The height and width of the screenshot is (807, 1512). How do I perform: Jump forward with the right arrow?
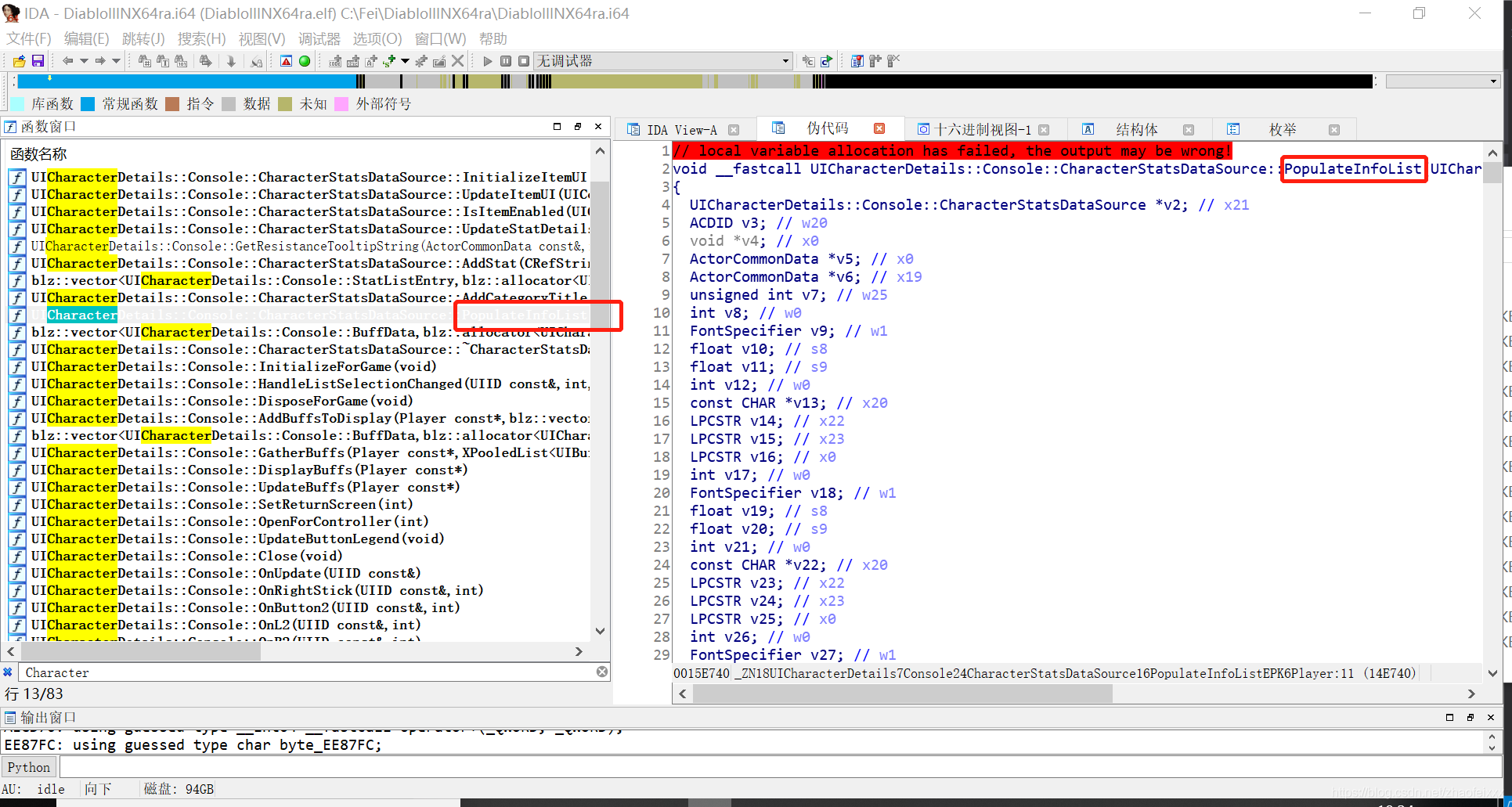pyautogui.click(x=100, y=61)
